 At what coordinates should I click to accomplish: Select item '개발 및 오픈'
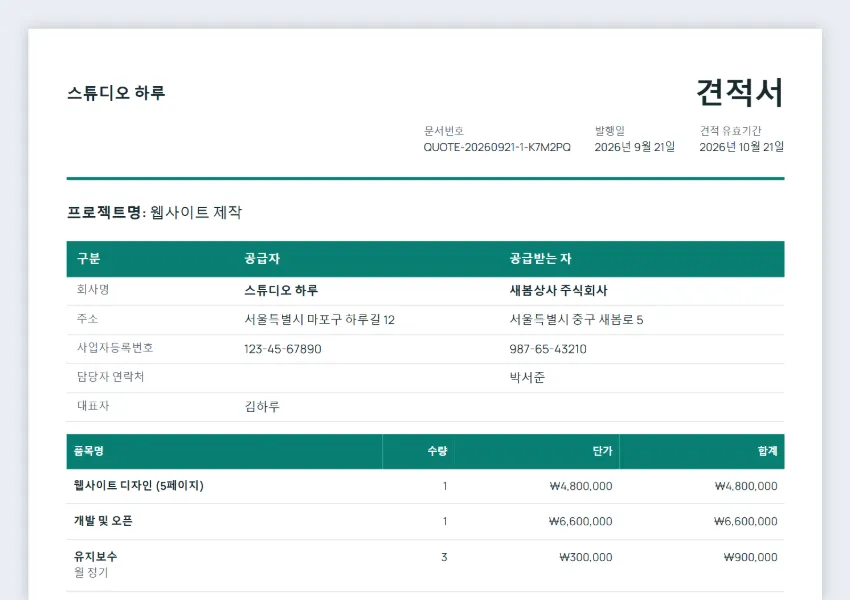pos(103,521)
